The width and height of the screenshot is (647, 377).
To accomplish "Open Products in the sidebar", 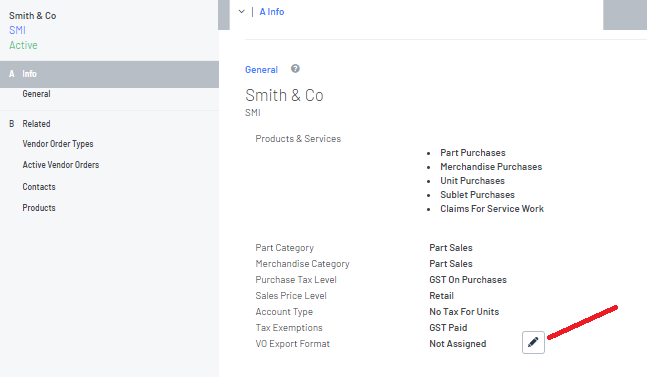I will coord(39,208).
